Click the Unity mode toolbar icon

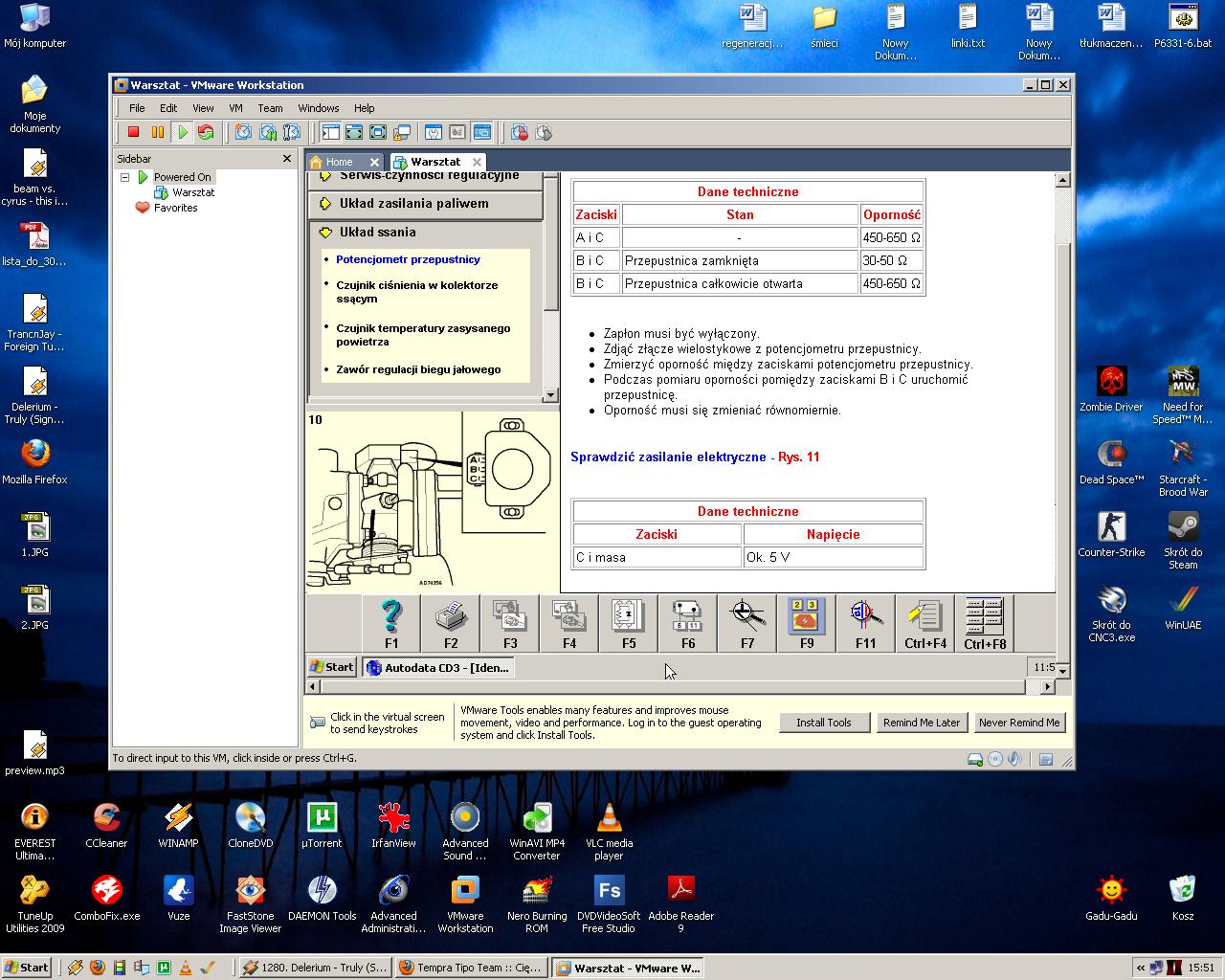coord(402,132)
